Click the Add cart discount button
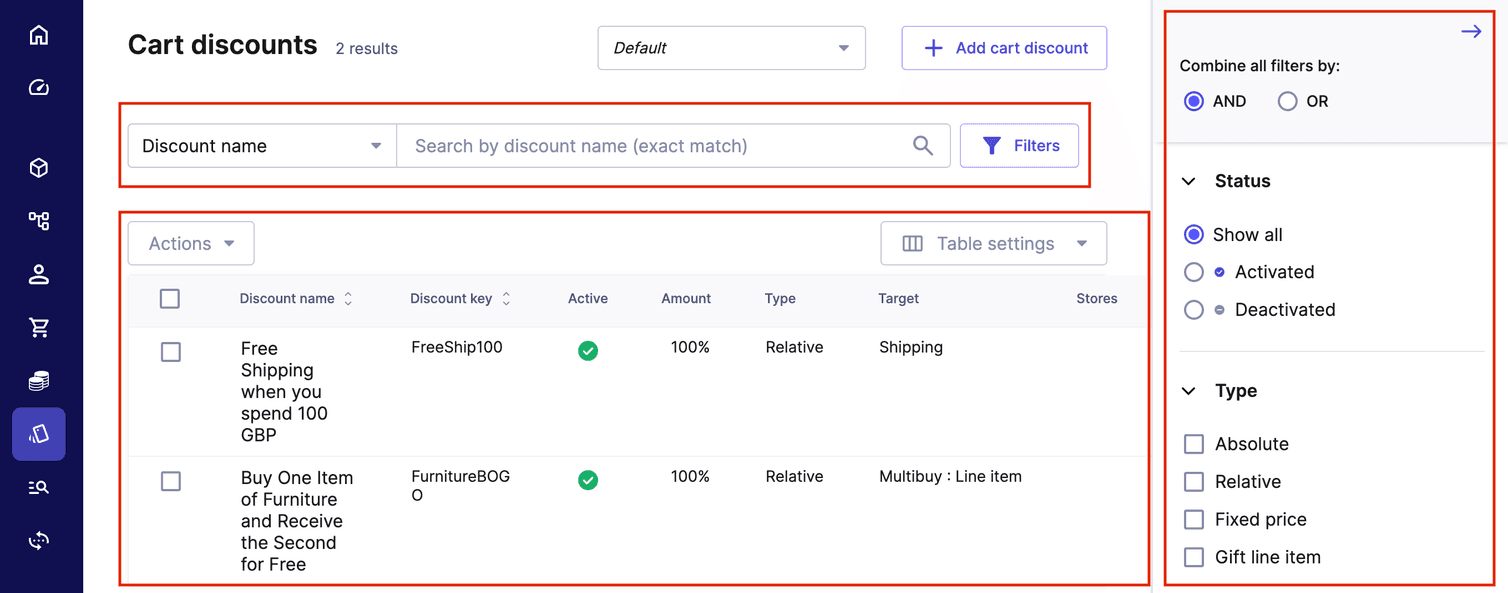The width and height of the screenshot is (1508, 593). (1003, 47)
